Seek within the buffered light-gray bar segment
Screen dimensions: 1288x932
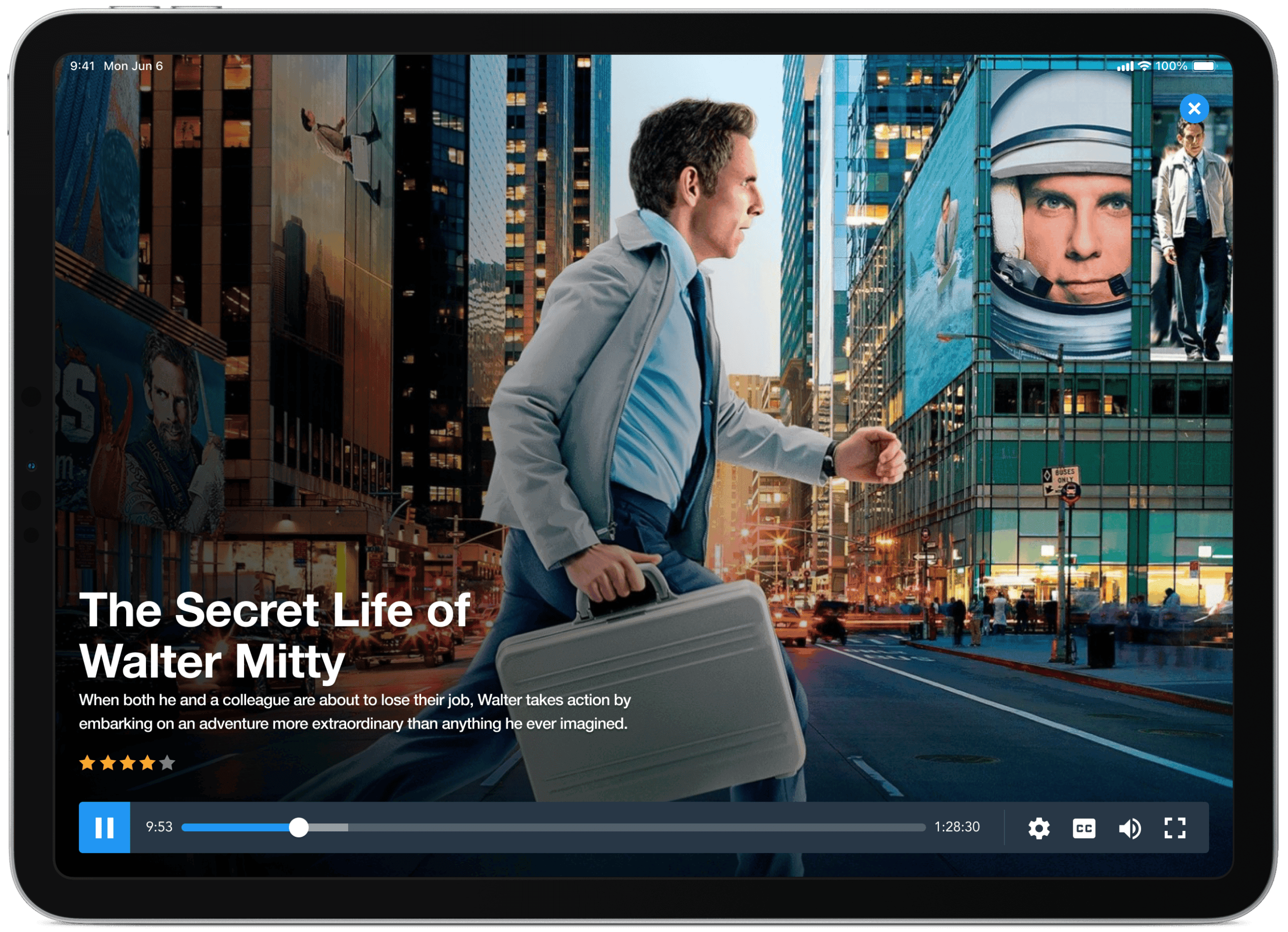[x=328, y=827]
